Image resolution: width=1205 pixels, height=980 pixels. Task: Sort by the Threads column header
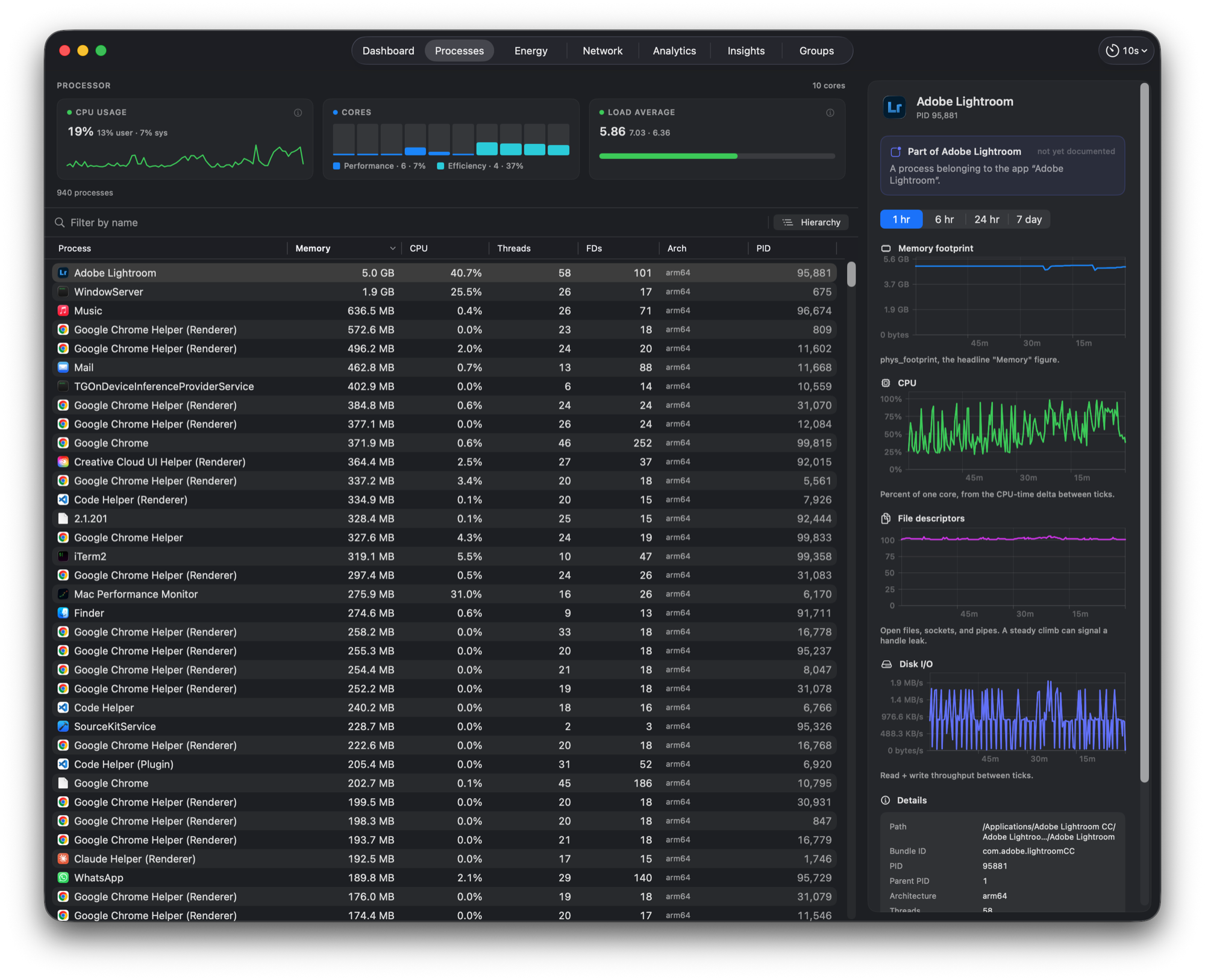[x=534, y=248]
